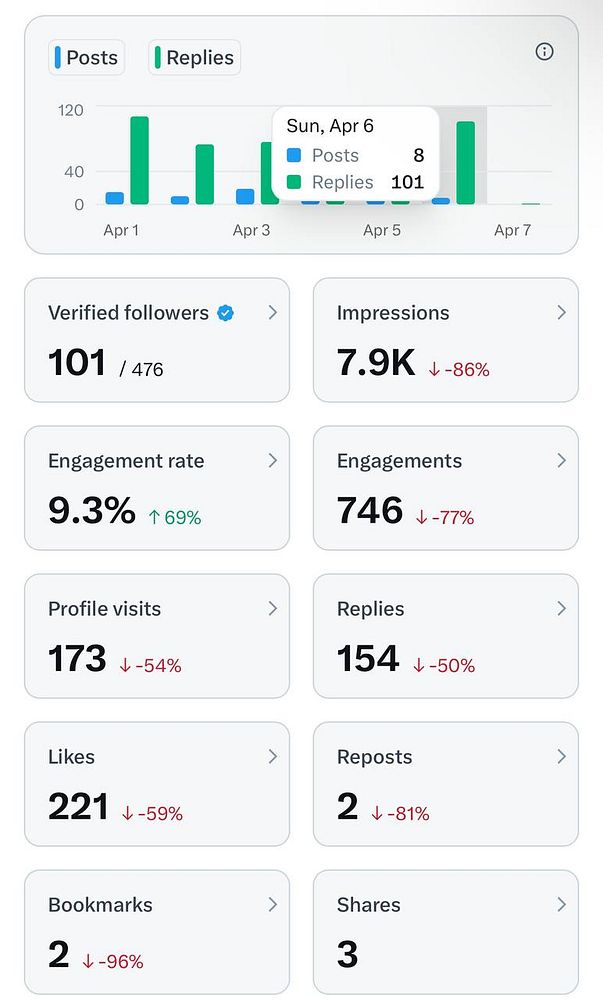Screen dimensions: 603x1000
Task: Open Impressions details chevron
Action: tap(561, 313)
